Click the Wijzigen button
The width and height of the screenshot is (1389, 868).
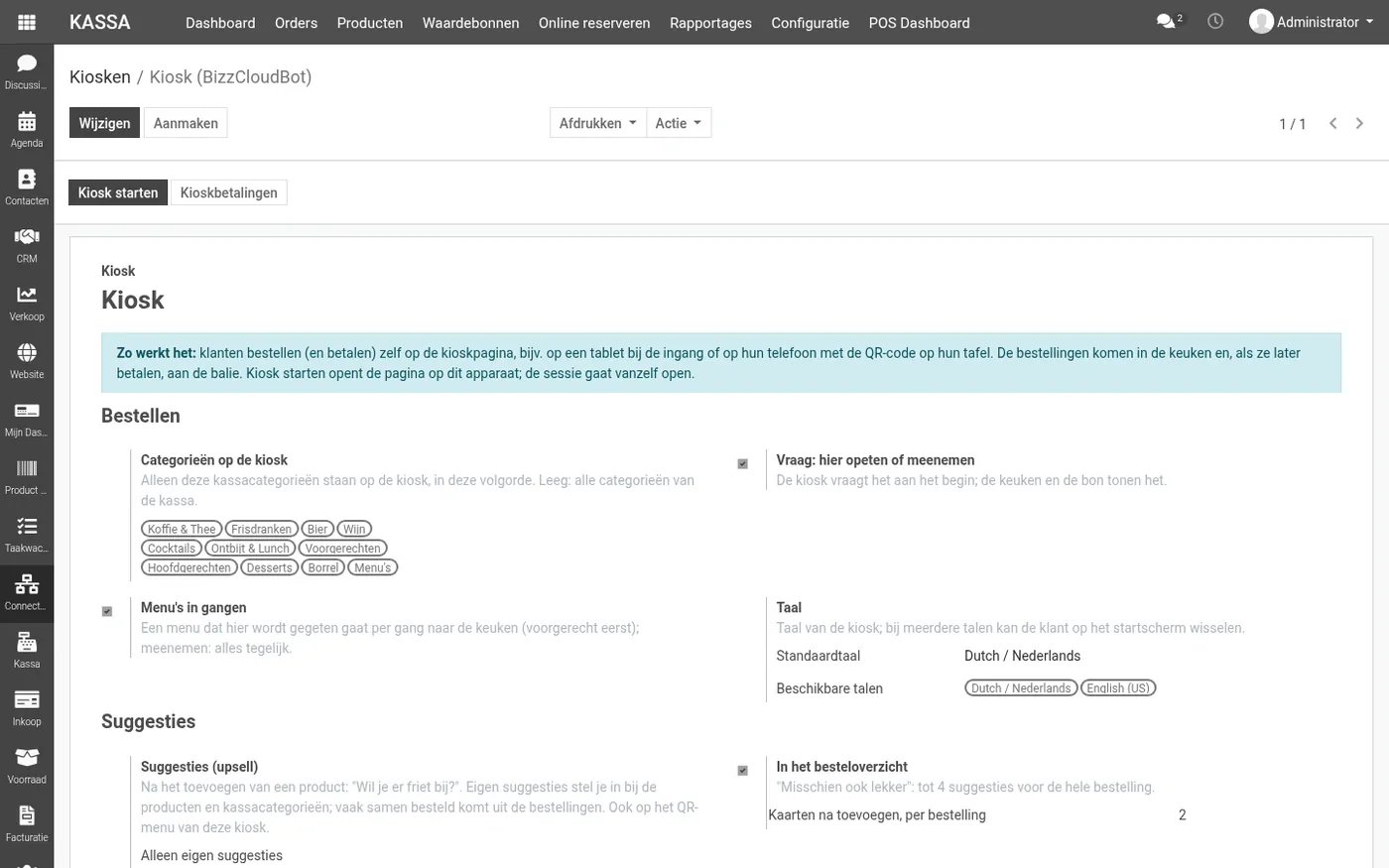pyautogui.click(x=104, y=123)
